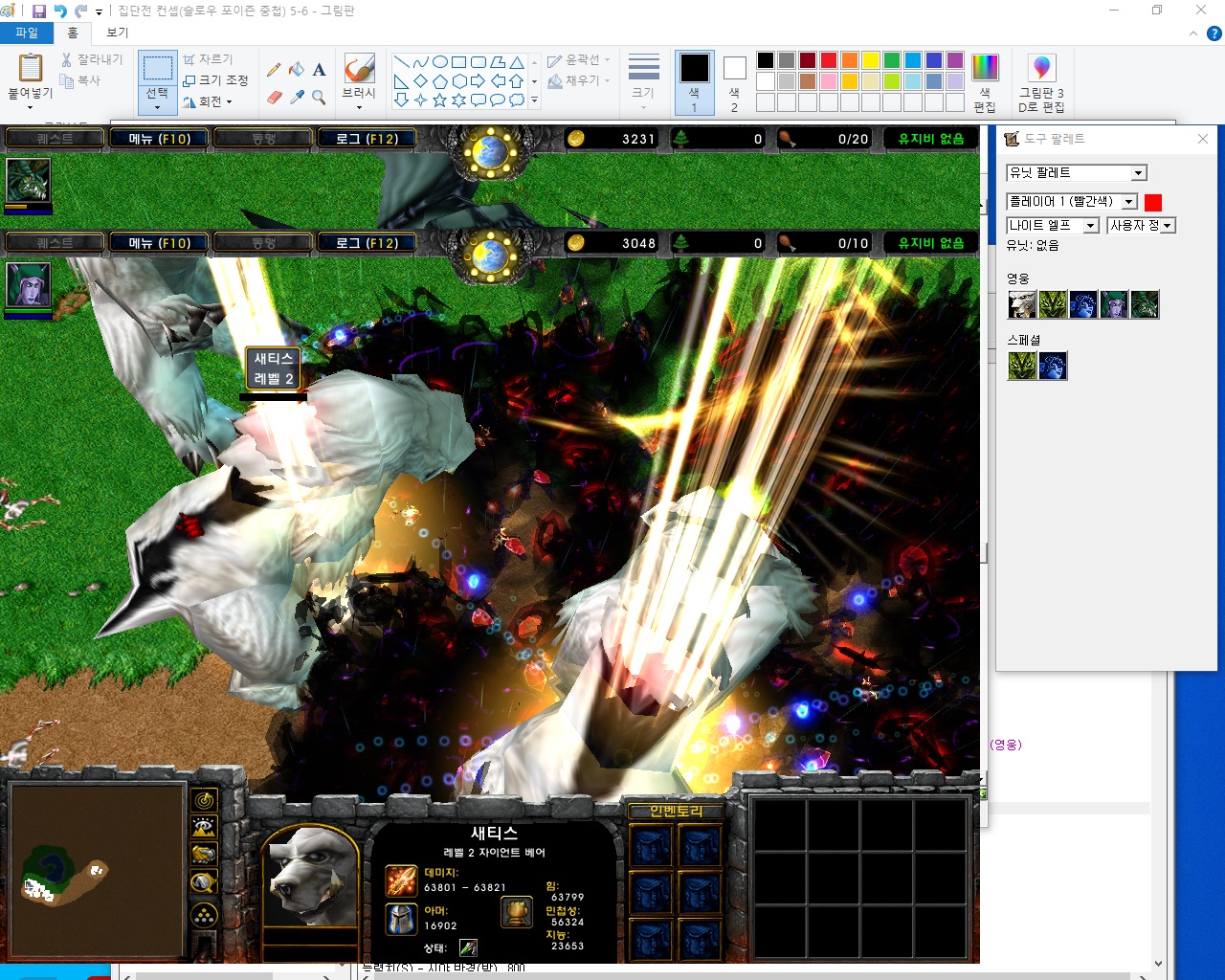Screen dimensions: 1225x980
Task: Select the Magnifier tool
Action: pyautogui.click(x=320, y=97)
